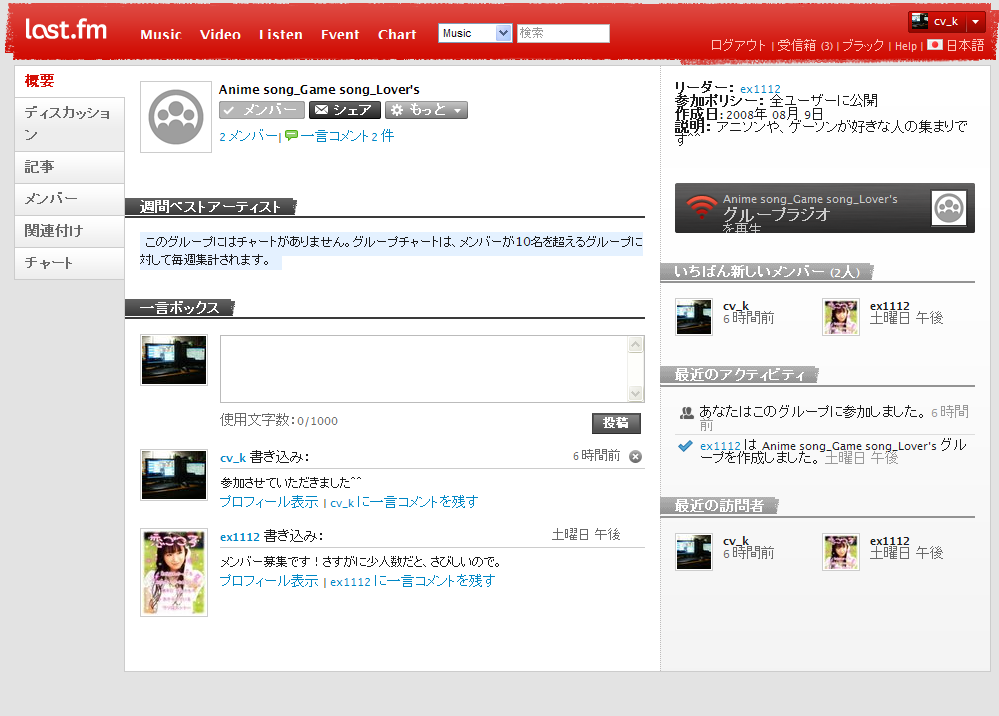
Task: Open the group avatar image
Action: point(176,117)
